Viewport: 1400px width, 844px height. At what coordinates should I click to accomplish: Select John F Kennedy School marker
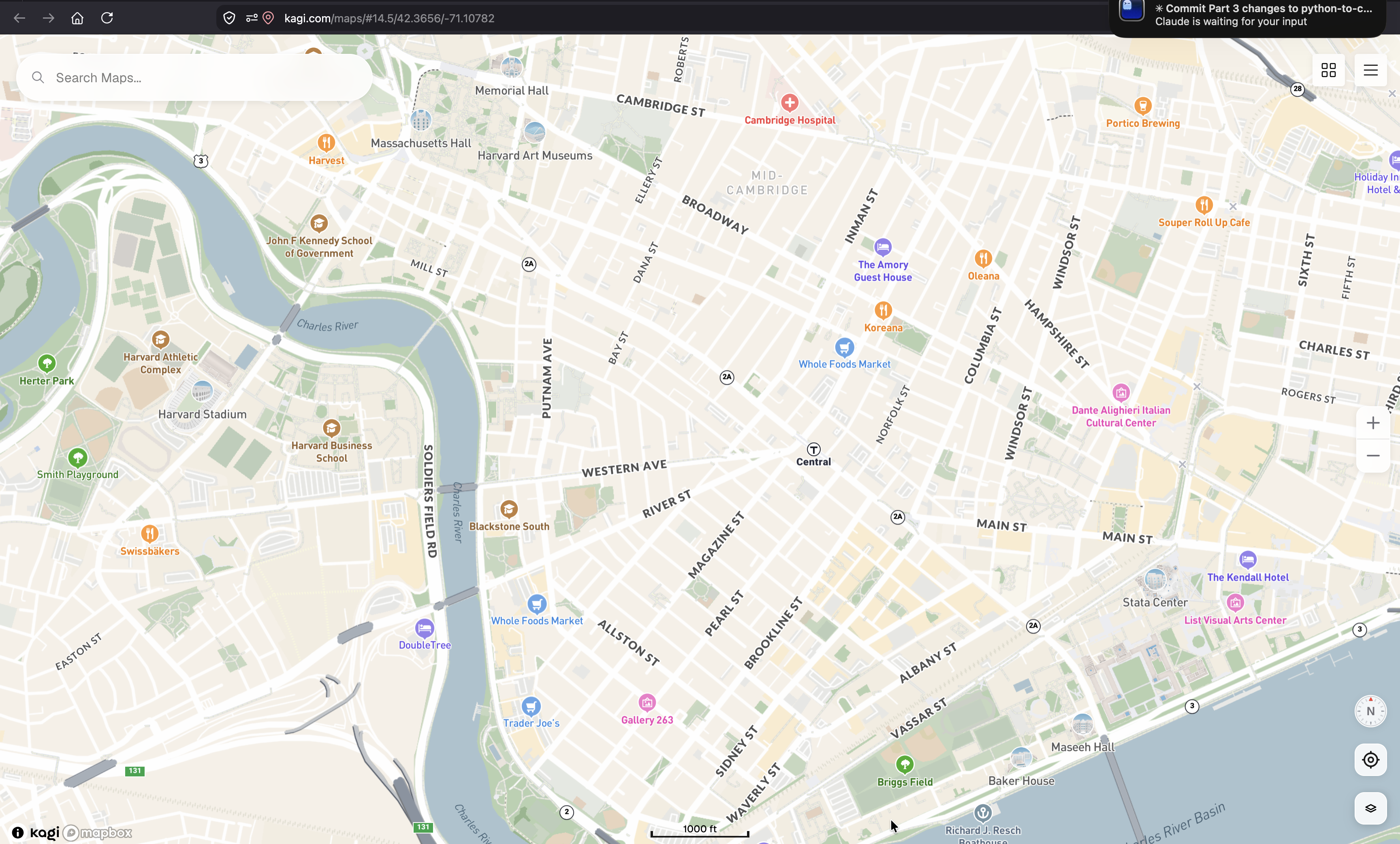point(319,223)
